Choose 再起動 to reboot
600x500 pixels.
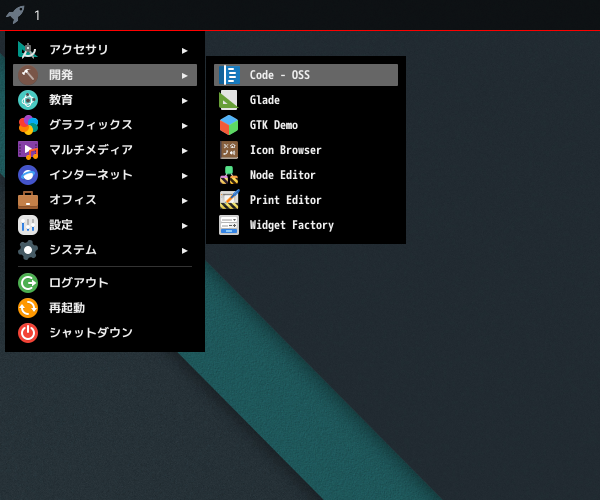click(105, 308)
